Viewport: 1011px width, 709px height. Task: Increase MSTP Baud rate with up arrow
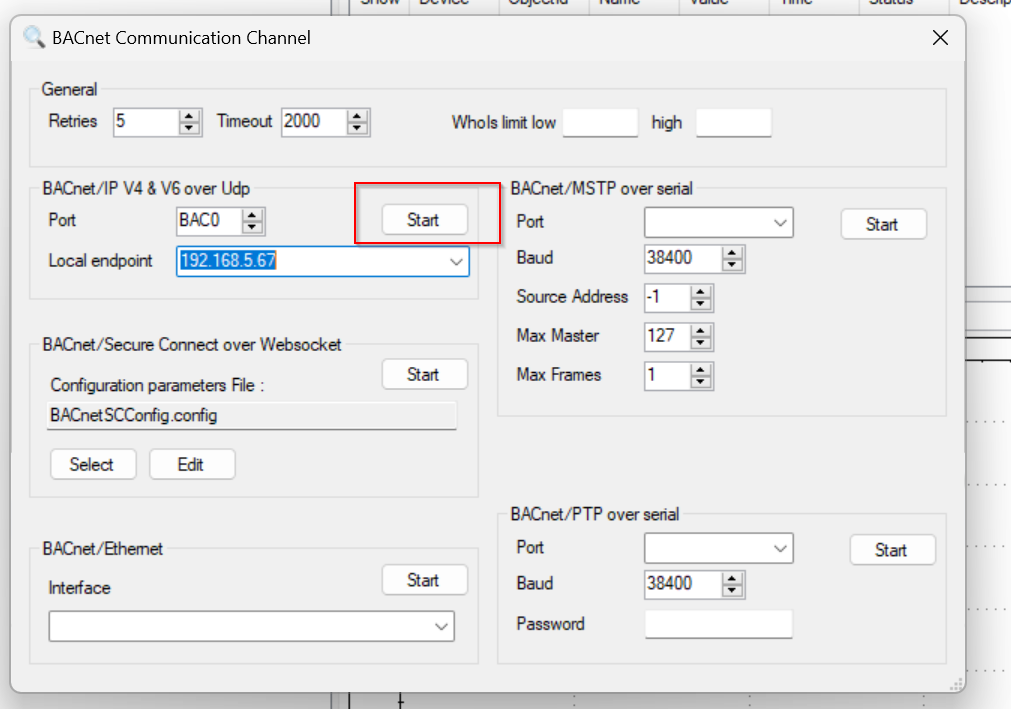tap(732, 253)
